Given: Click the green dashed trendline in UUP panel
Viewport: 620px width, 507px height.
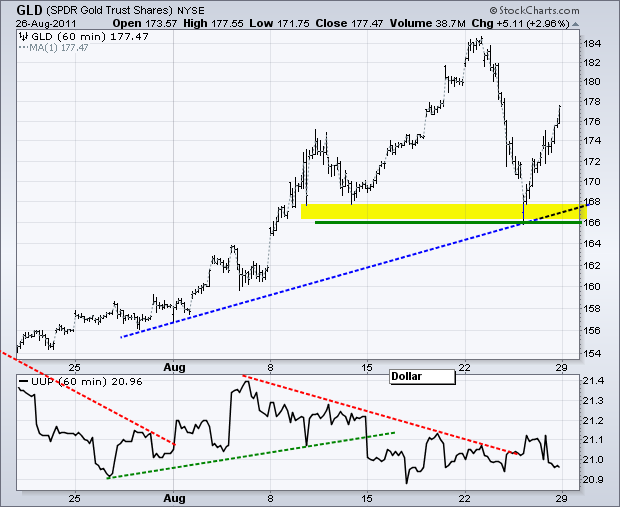Looking at the screenshot, I should 251,456.
